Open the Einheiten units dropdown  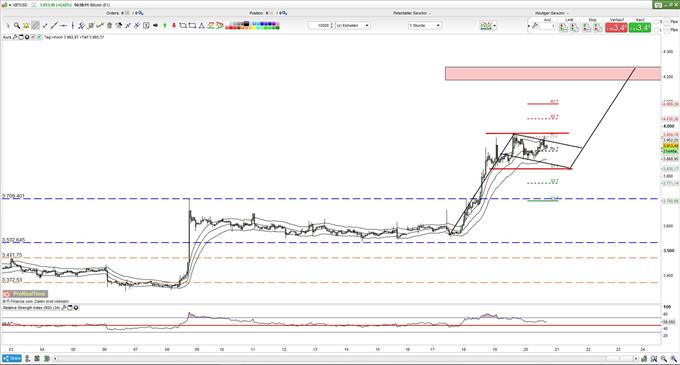353,26
